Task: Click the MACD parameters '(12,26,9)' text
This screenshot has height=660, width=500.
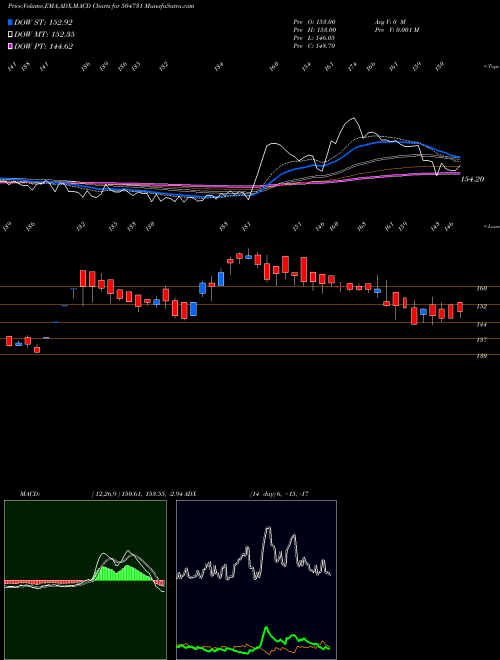Action: click(x=105, y=493)
